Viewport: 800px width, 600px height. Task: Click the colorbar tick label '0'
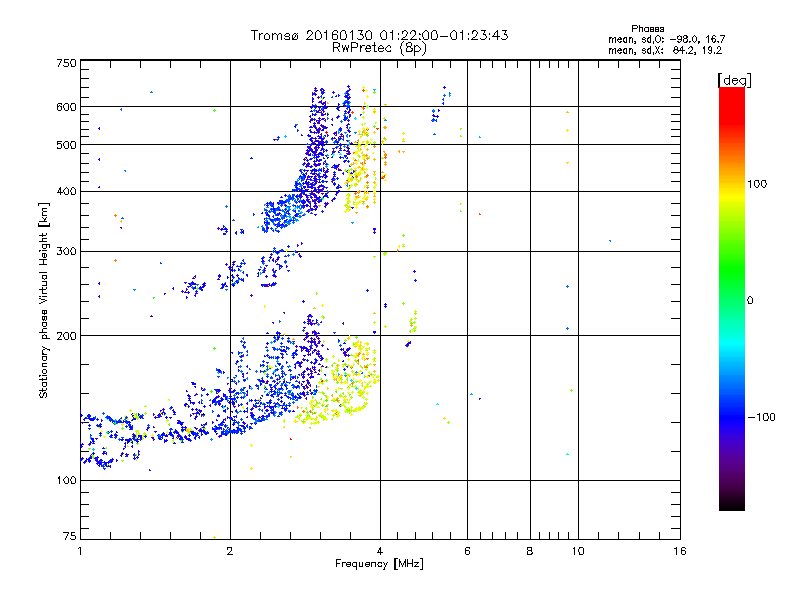coord(750,301)
